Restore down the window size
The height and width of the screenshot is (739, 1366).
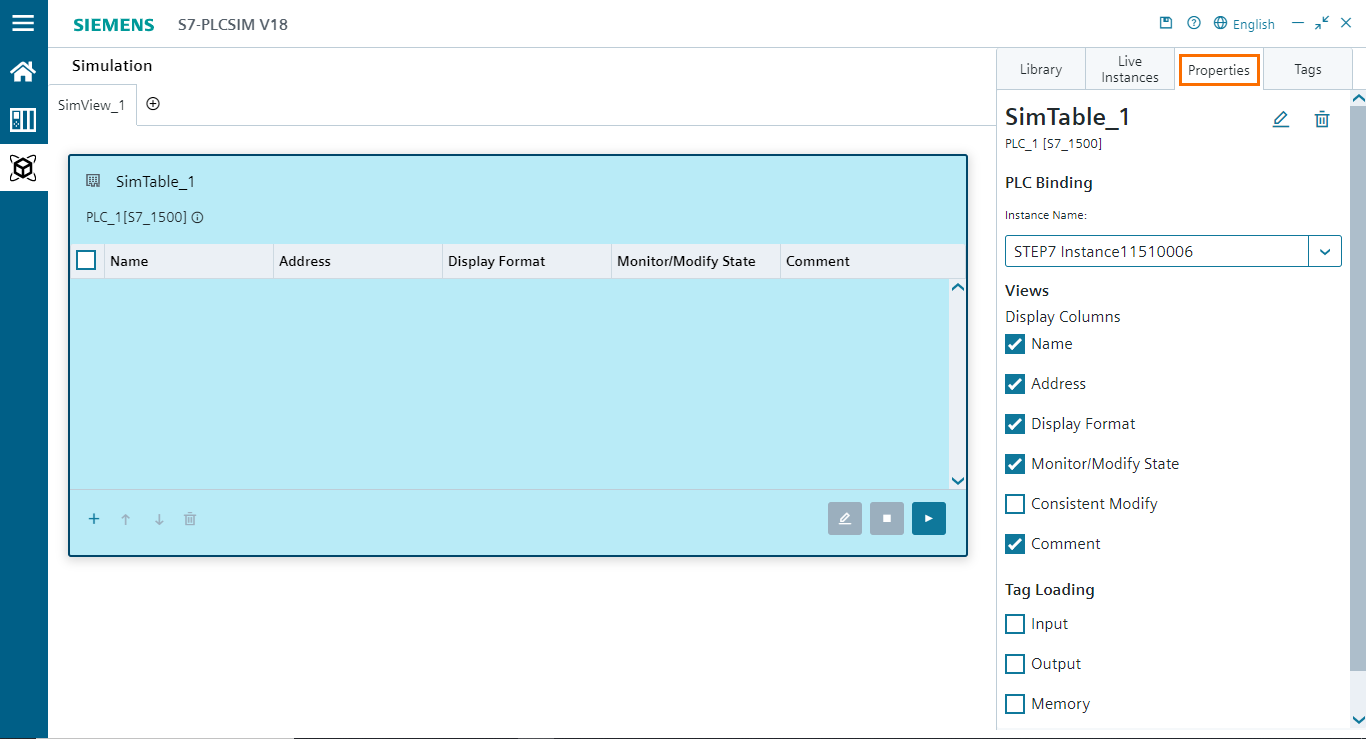[1322, 23]
